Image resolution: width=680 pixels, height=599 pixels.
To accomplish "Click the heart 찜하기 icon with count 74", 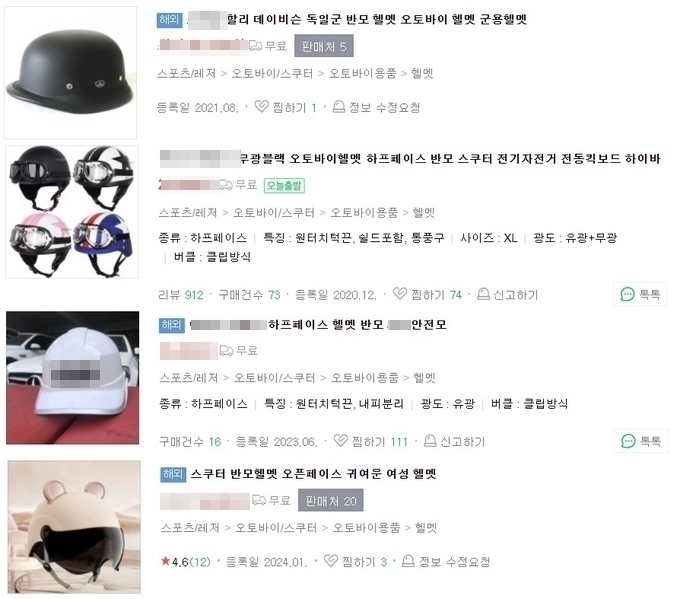I will click(x=399, y=294).
